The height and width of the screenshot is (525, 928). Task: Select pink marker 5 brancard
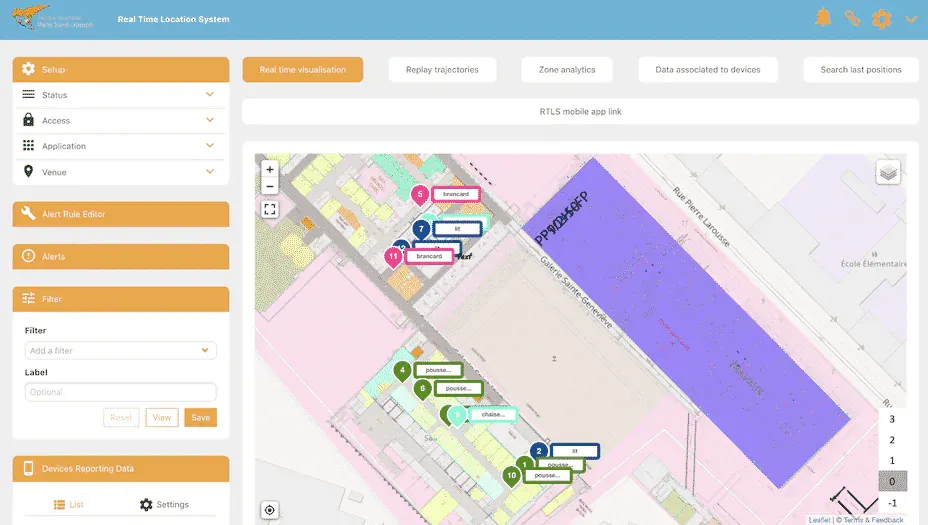click(x=420, y=195)
